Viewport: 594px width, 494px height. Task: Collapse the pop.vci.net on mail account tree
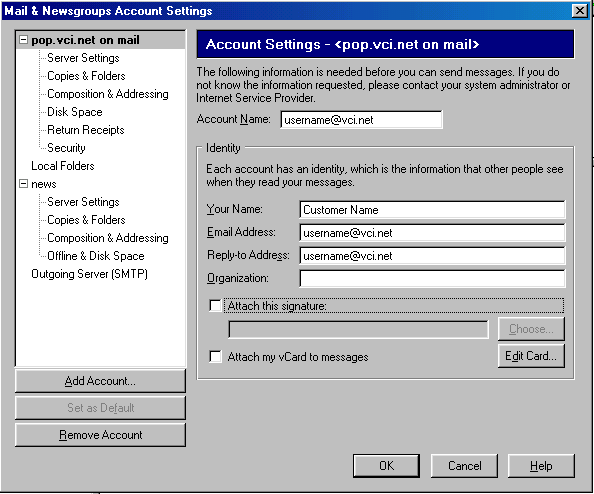[x=23, y=40]
